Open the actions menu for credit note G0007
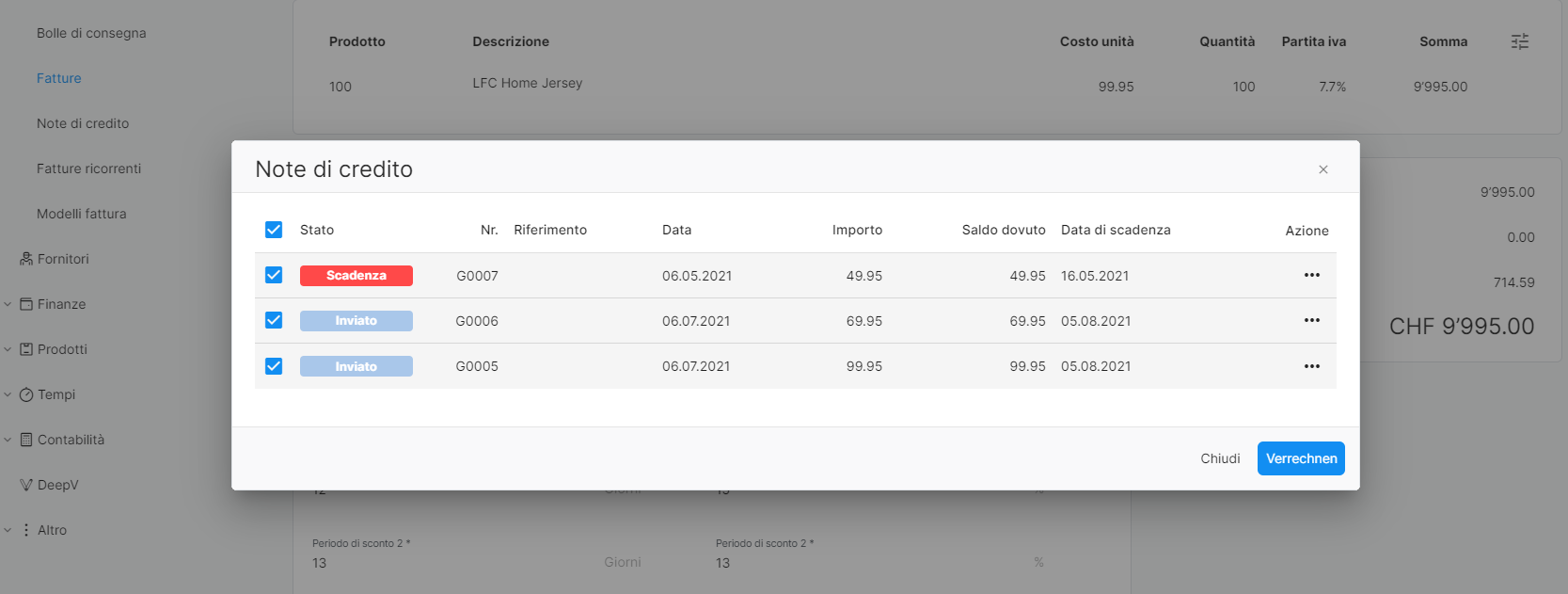1568x594 pixels. [1311, 275]
